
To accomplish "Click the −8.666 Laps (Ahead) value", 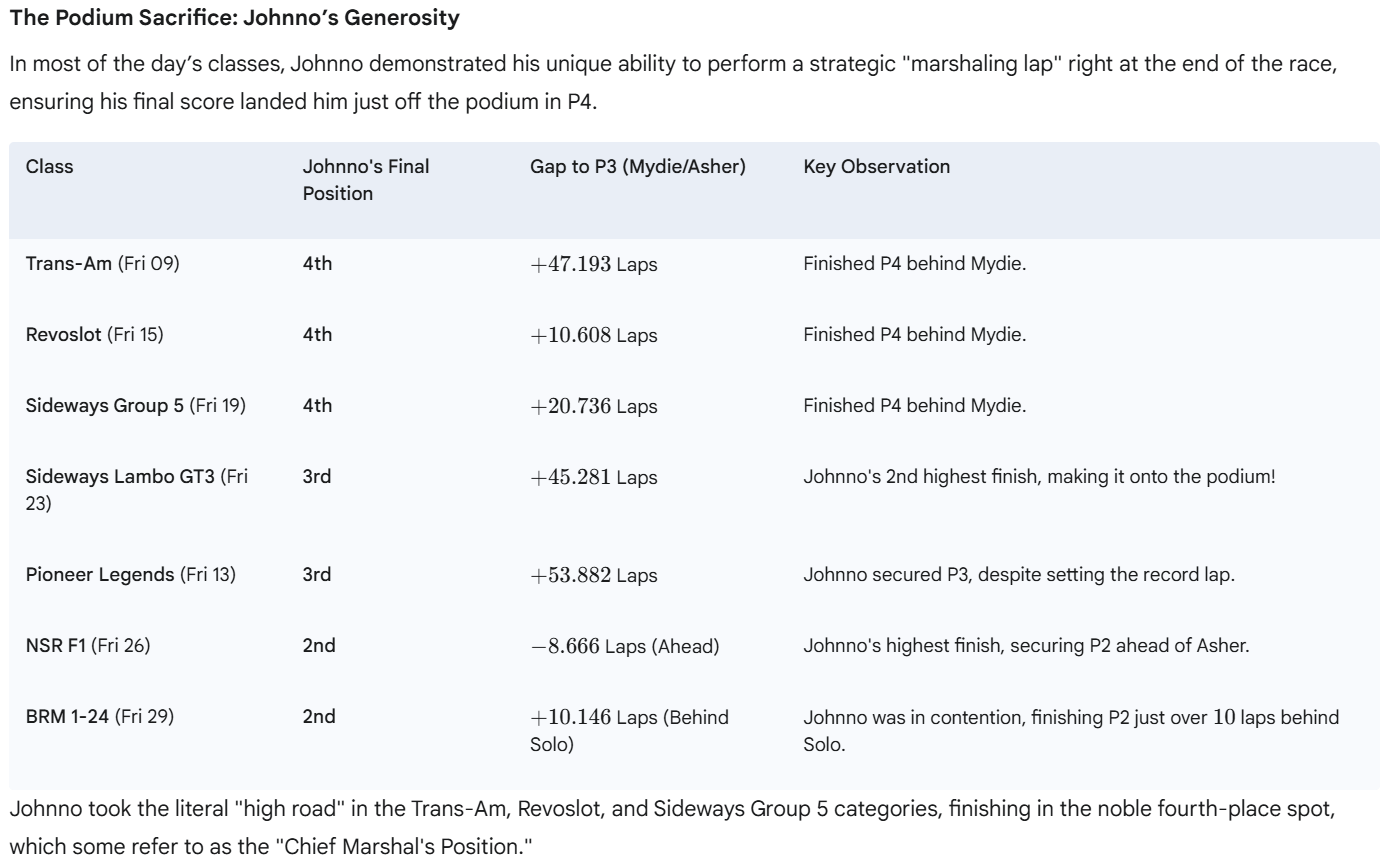I will [624, 646].
